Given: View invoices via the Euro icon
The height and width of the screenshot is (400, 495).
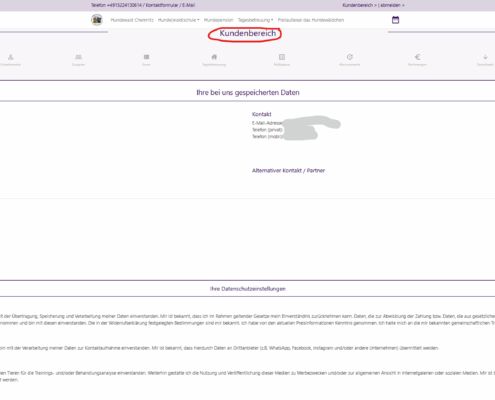Looking at the screenshot, I should 417,57.
